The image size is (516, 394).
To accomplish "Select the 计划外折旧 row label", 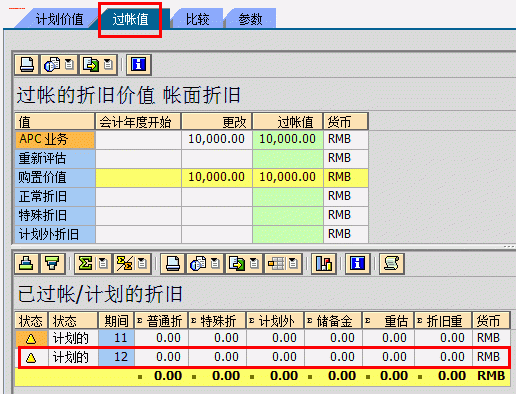I will pos(55,234).
